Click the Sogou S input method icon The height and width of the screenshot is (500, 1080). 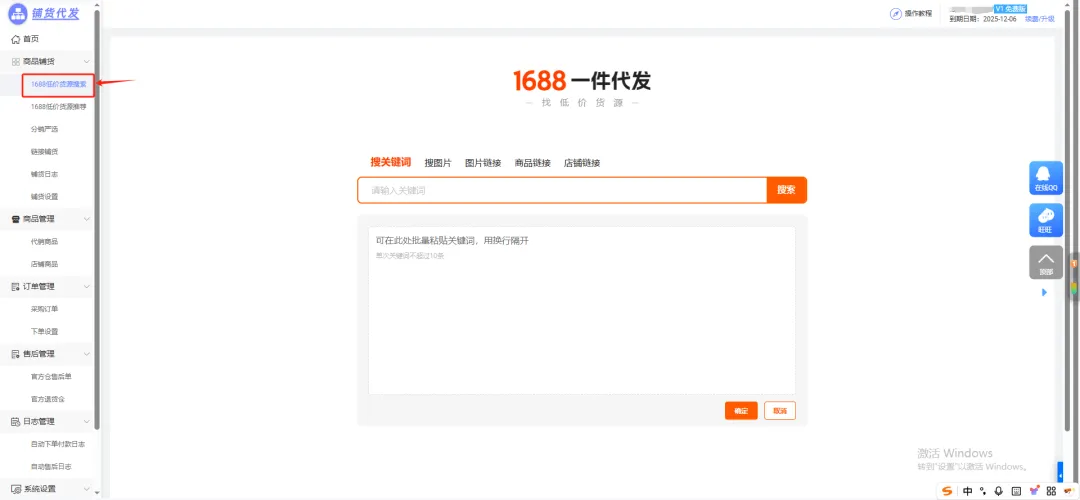pos(948,491)
